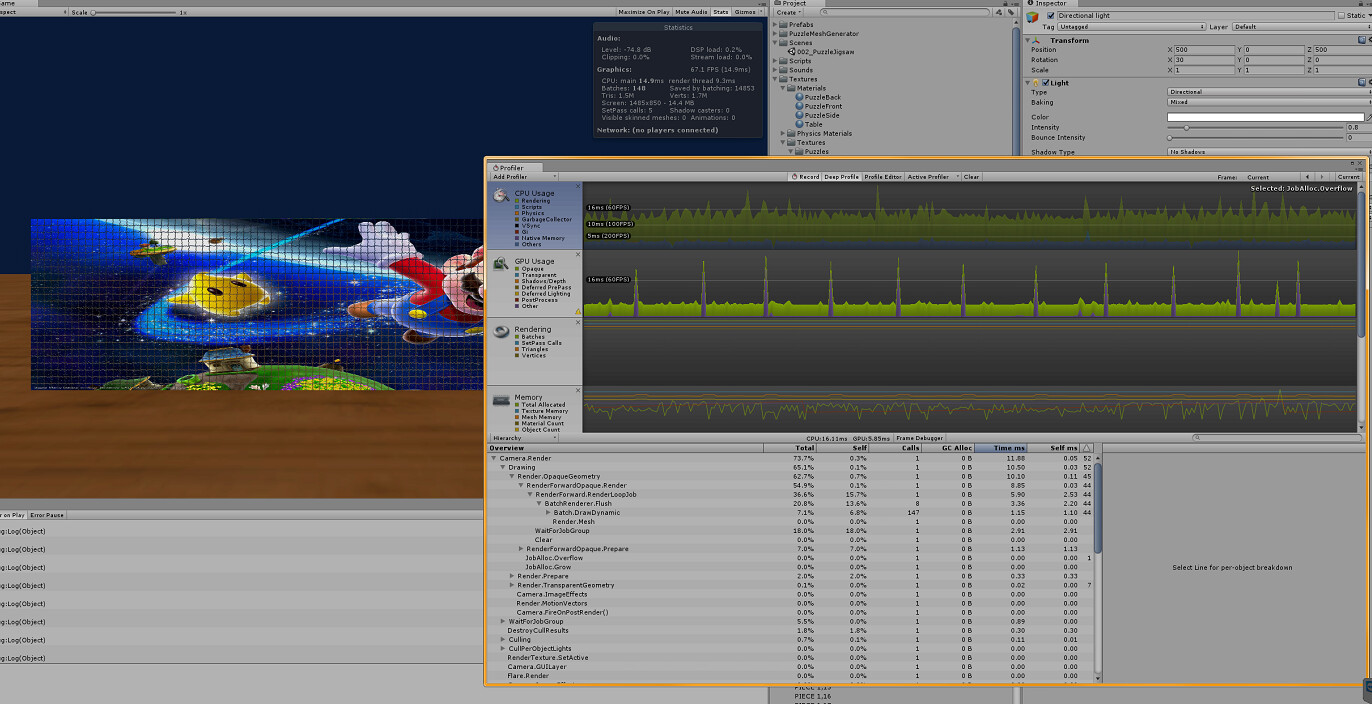Image resolution: width=1372 pixels, height=704 pixels.
Task: Close the GPU Usage profiler module
Action: [578, 254]
